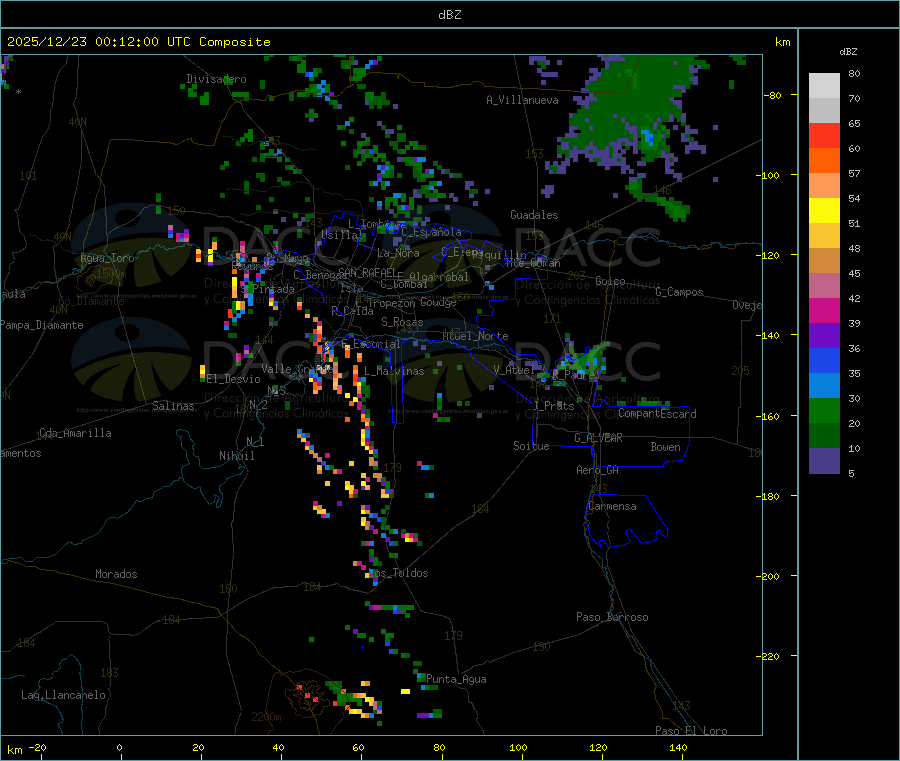The width and height of the screenshot is (900, 761).
Task: Select the A_Villanueva place label
Action: [522, 100]
